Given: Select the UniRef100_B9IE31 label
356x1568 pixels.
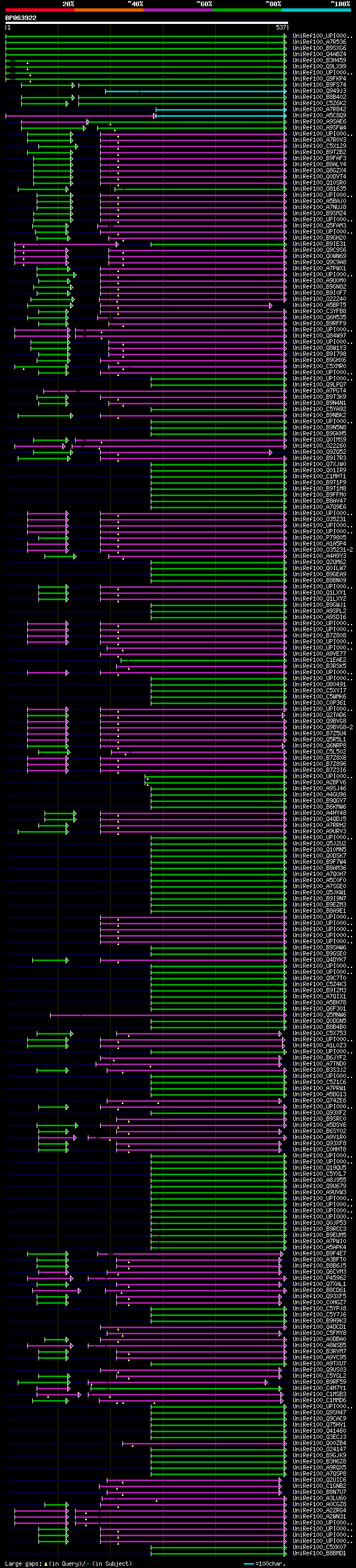Looking at the screenshot, I should pos(319,244).
